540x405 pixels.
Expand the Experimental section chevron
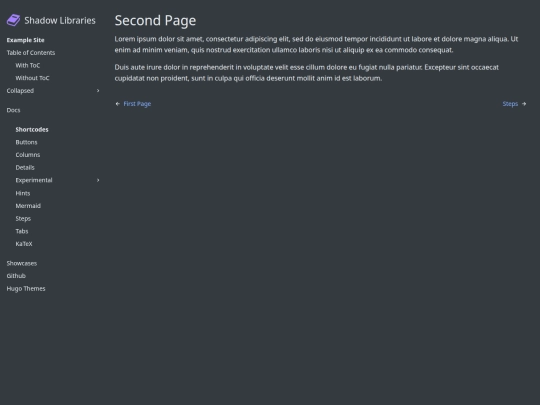98,180
